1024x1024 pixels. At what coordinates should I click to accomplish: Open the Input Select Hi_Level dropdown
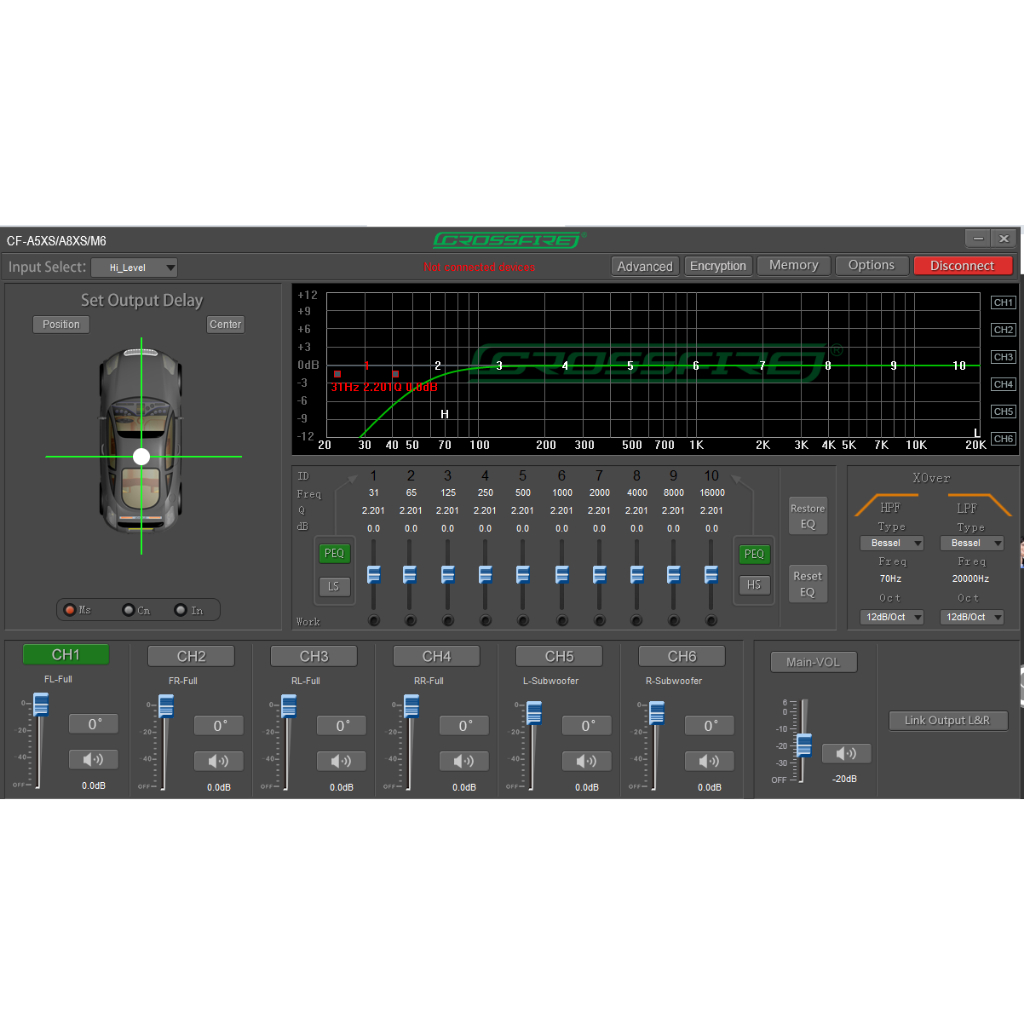pyautogui.click(x=134, y=267)
